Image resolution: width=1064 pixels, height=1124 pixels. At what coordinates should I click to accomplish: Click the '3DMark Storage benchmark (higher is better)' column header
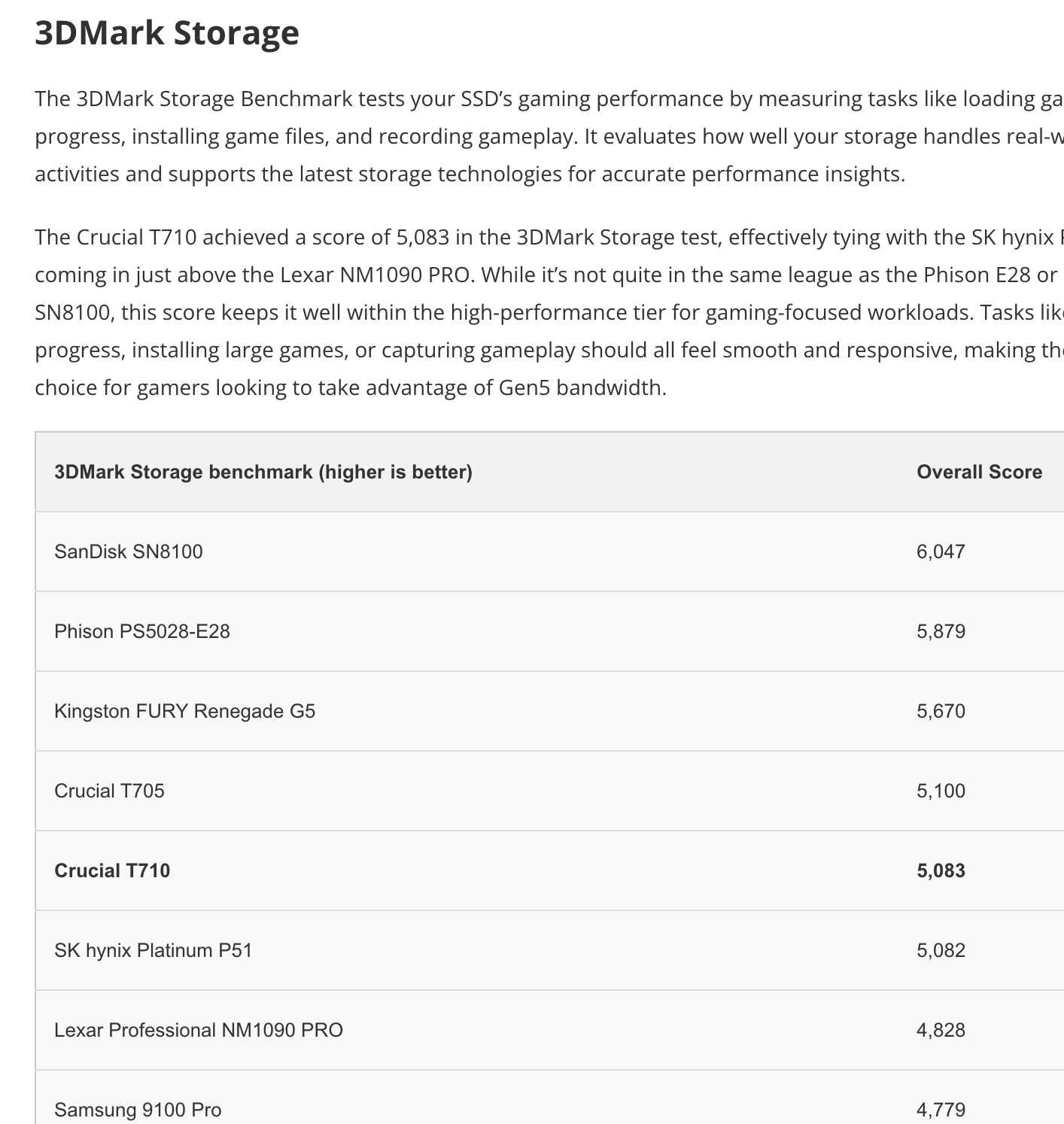tap(263, 472)
